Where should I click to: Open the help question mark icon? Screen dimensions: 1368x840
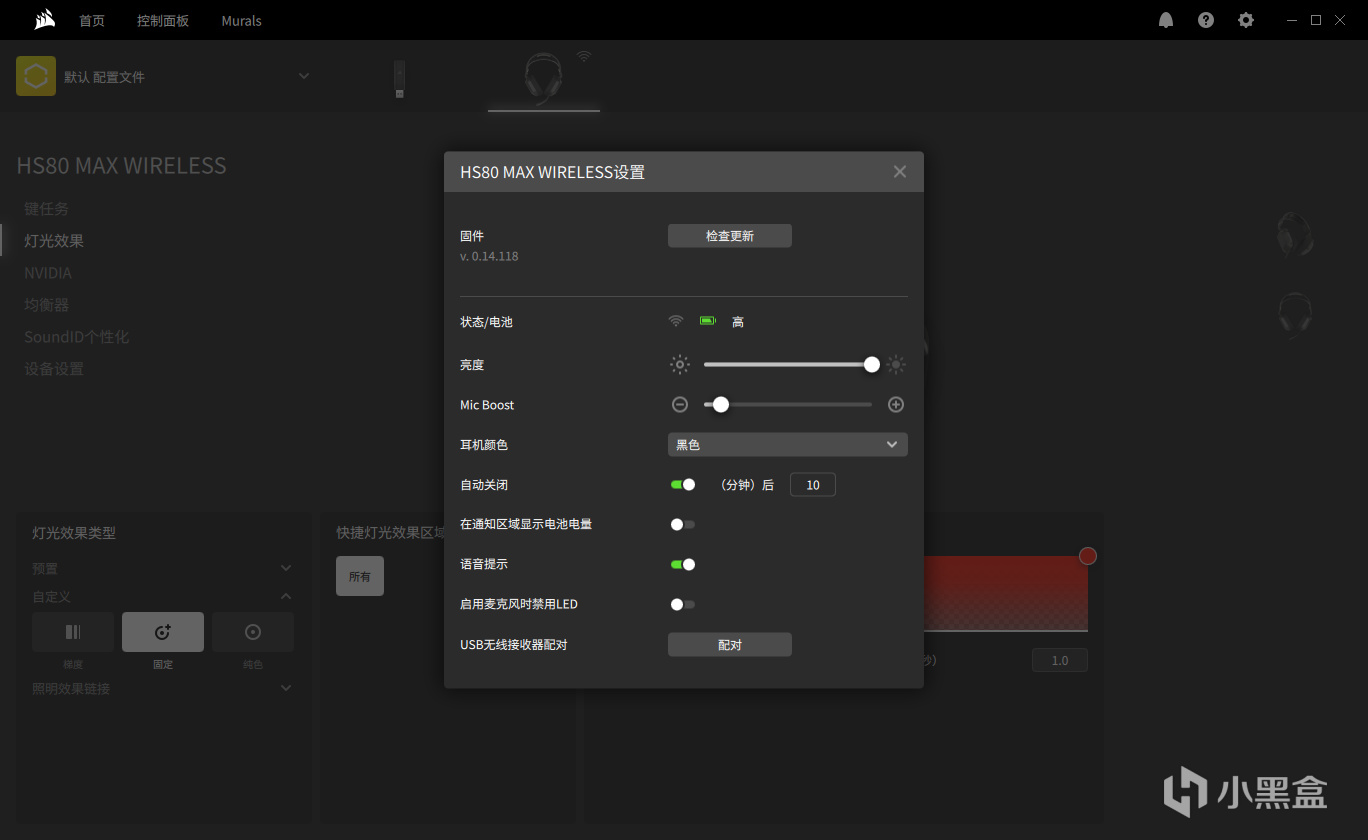point(1206,20)
